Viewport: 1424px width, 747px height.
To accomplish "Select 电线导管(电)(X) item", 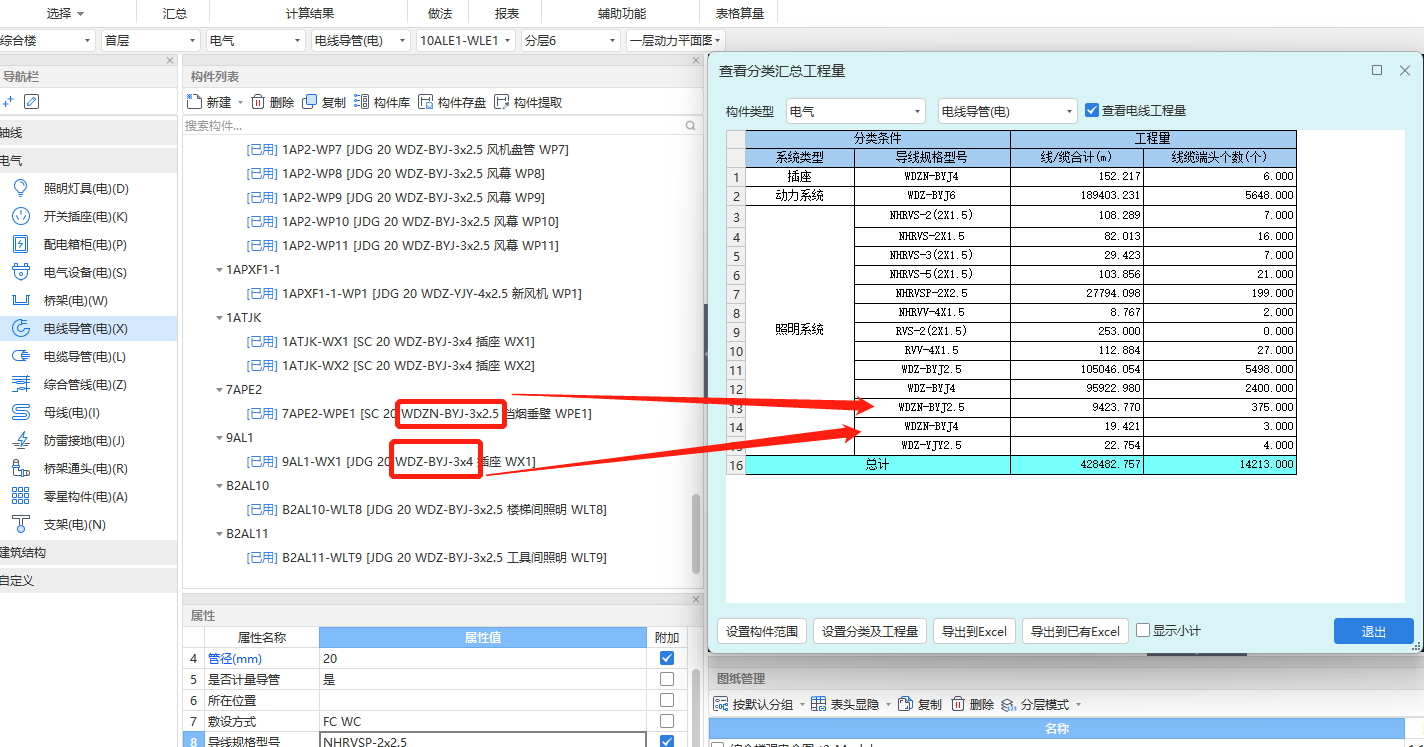I will tap(85, 328).
